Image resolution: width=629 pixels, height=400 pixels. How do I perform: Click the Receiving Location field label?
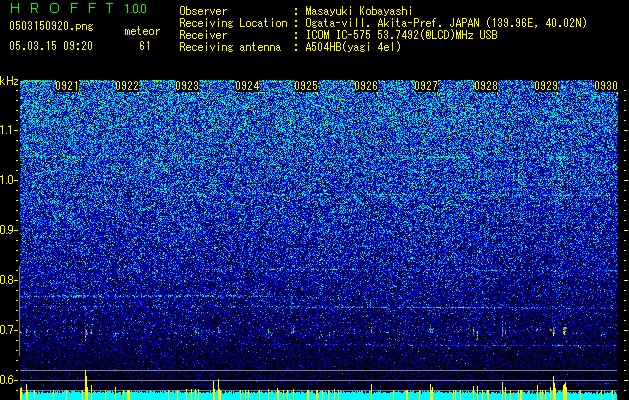tap(233, 23)
